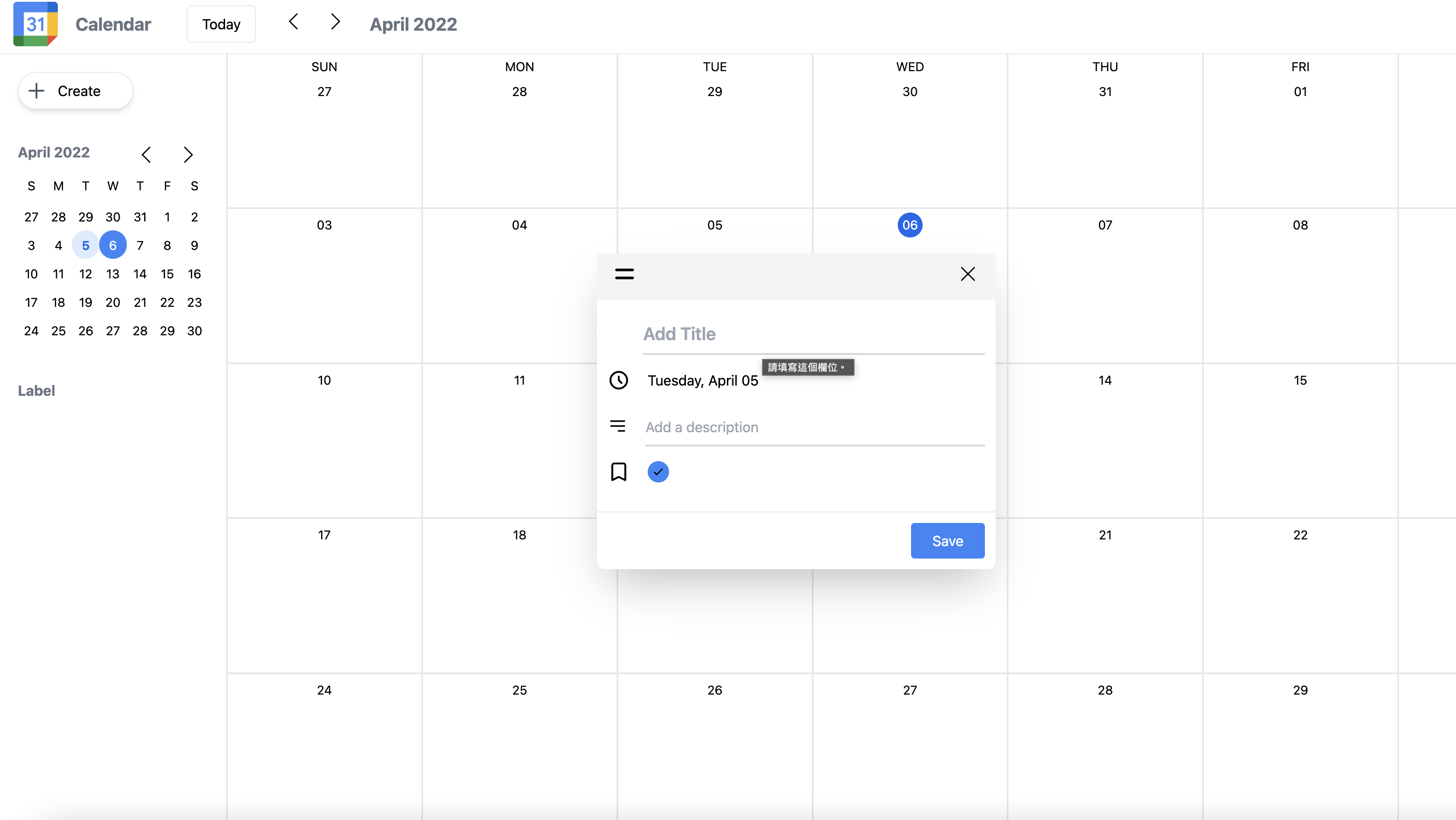Pick 30 in last row of mini calendar

tap(194, 330)
